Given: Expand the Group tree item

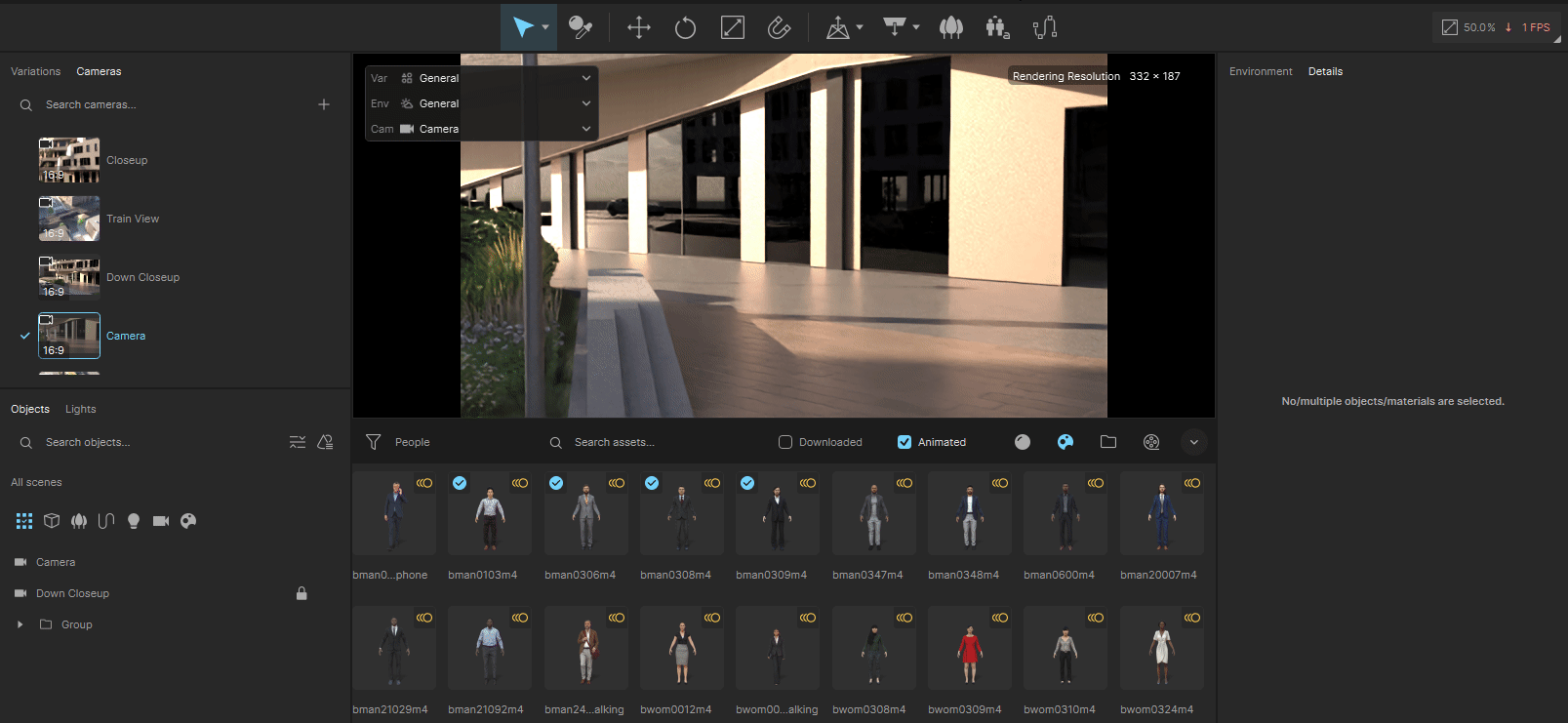Looking at the screenshot, I should tap(20, 624).
